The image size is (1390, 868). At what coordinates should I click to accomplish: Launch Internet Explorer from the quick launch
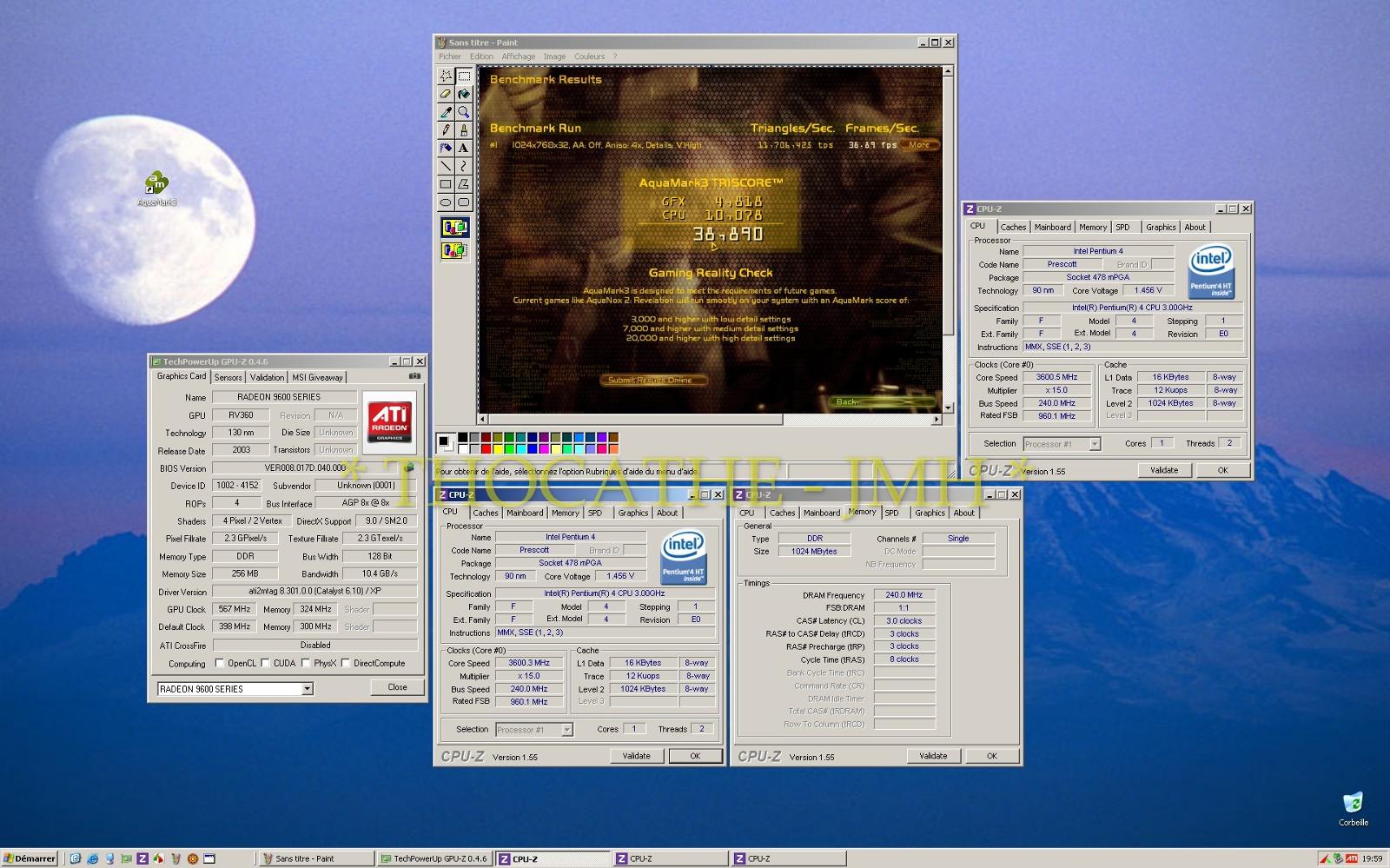[x=92, y=858]
